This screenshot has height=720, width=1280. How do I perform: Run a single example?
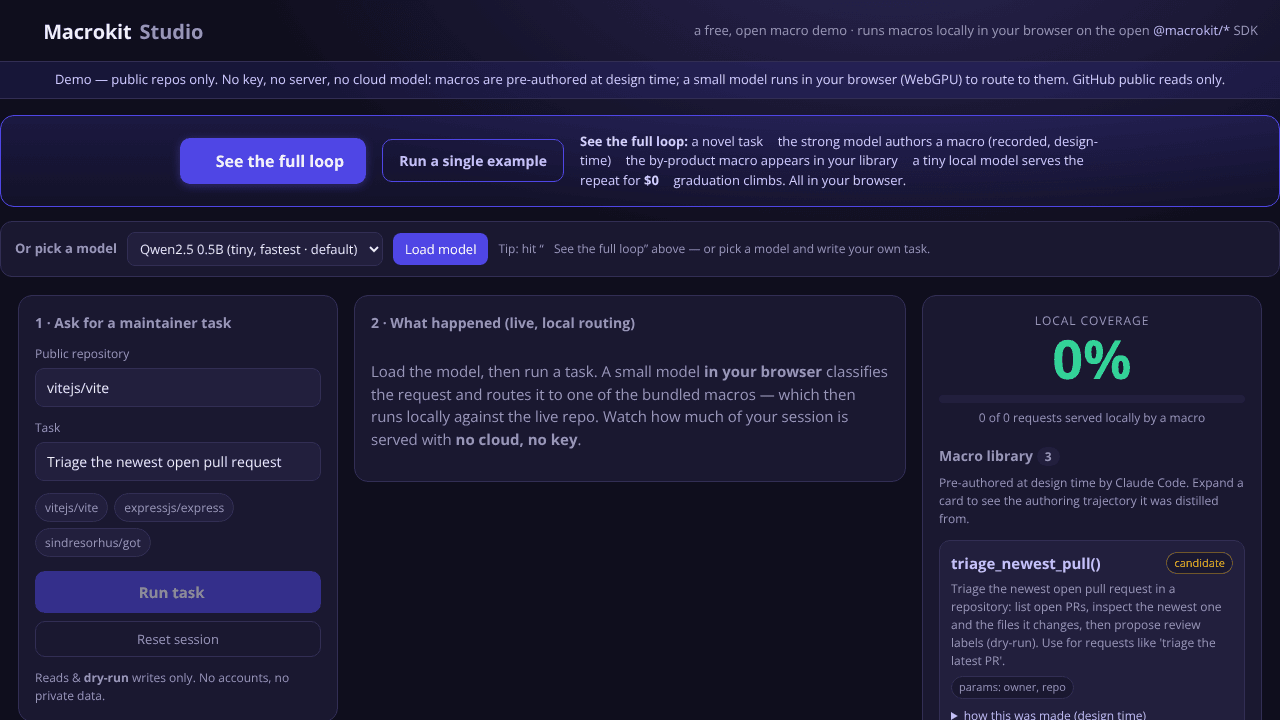473,161
